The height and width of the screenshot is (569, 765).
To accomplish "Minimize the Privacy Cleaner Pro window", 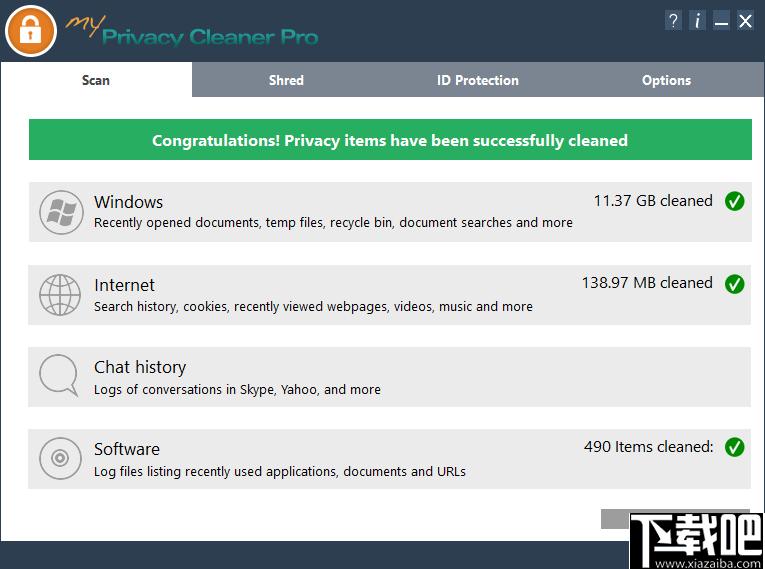I will click(721, 21).
